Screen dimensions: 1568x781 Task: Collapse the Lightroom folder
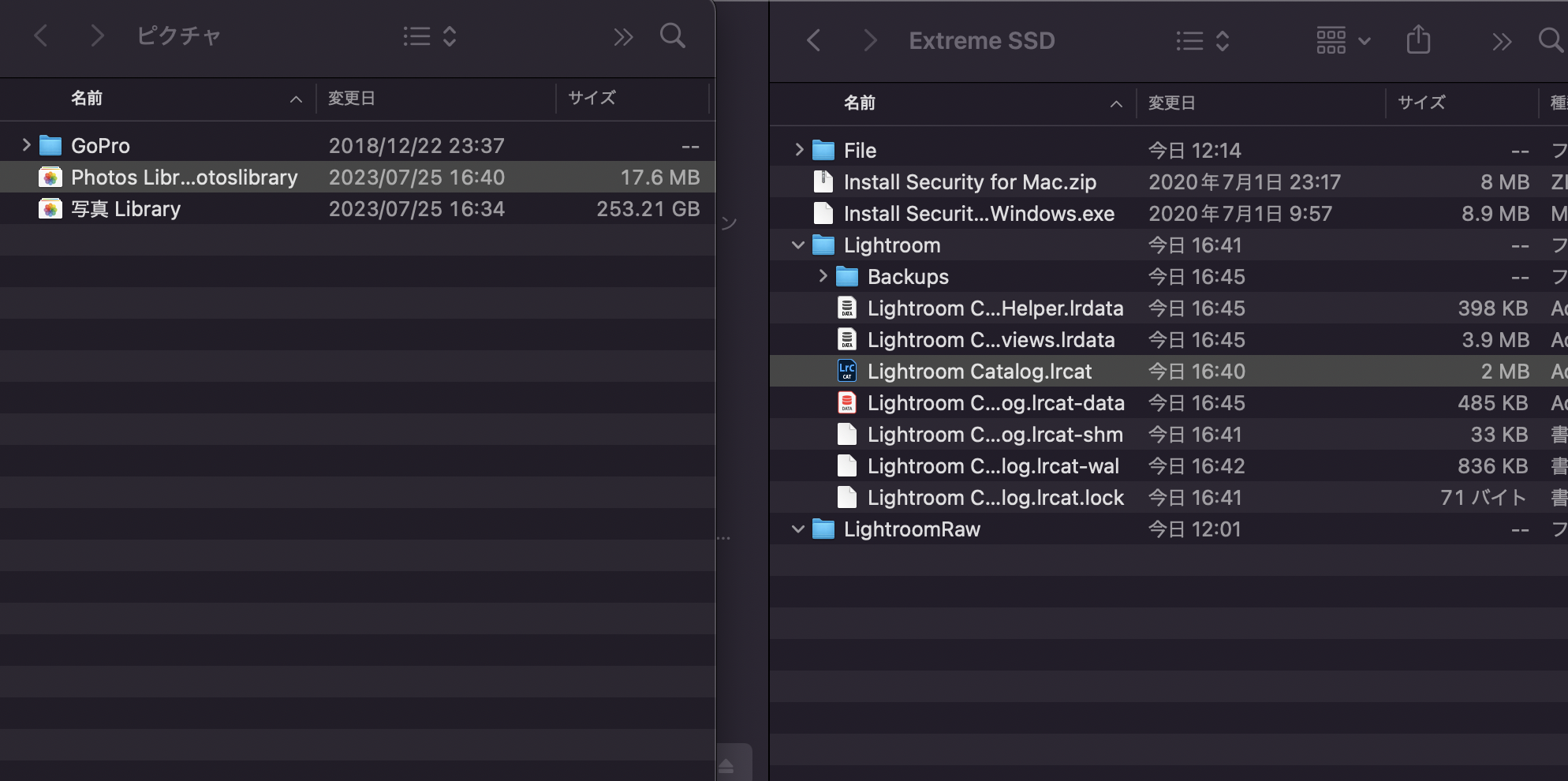coord(798,245)
